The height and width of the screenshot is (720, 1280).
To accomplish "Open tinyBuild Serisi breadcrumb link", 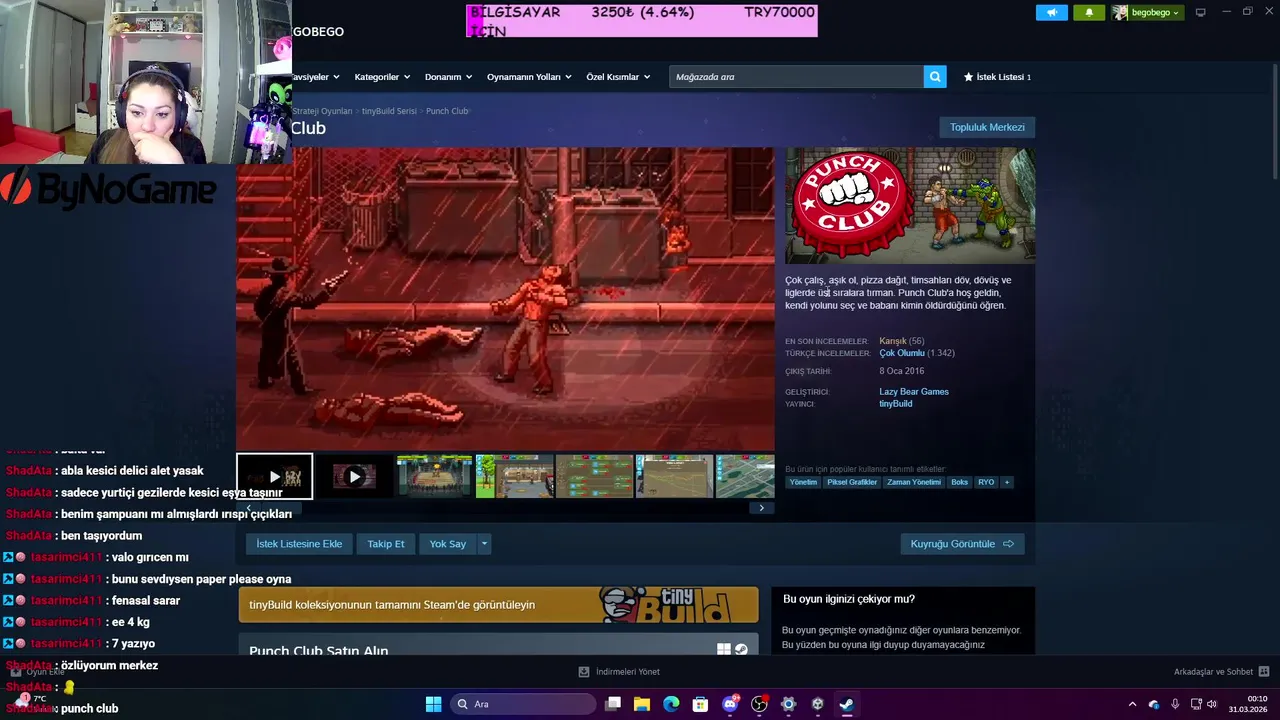I will coord(389,111).
